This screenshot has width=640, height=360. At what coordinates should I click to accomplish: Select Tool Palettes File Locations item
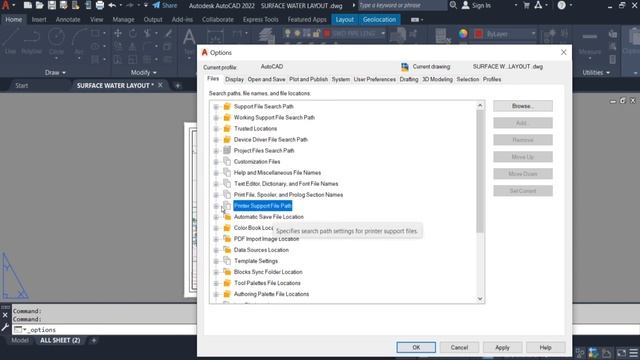click(267, 283)
